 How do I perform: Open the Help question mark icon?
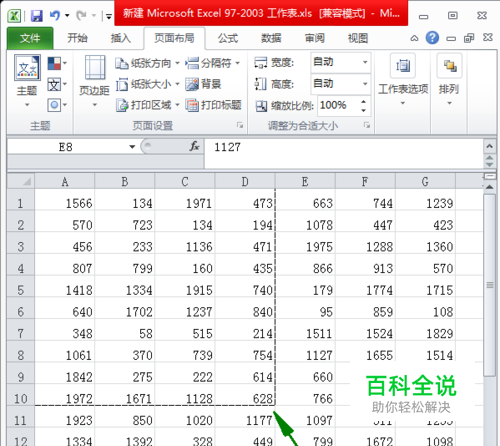point(432,38)
